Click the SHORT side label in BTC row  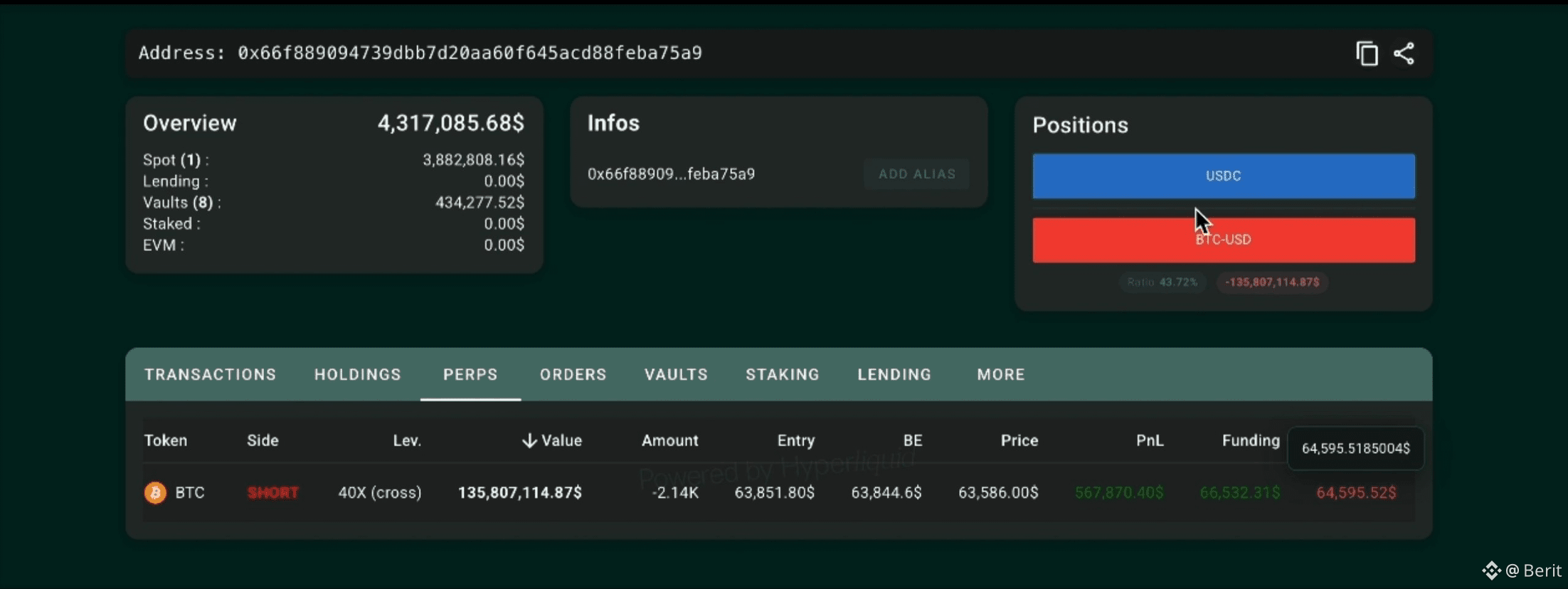click(272, 492)
